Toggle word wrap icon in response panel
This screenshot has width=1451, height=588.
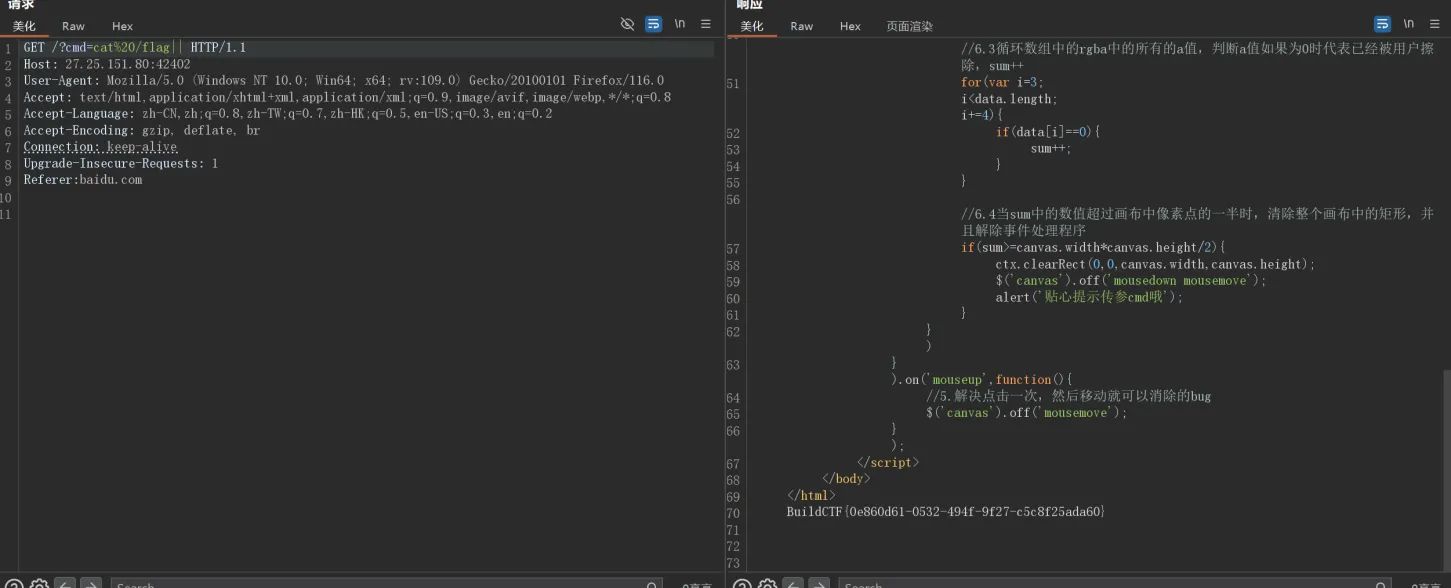pos(1383,24)
